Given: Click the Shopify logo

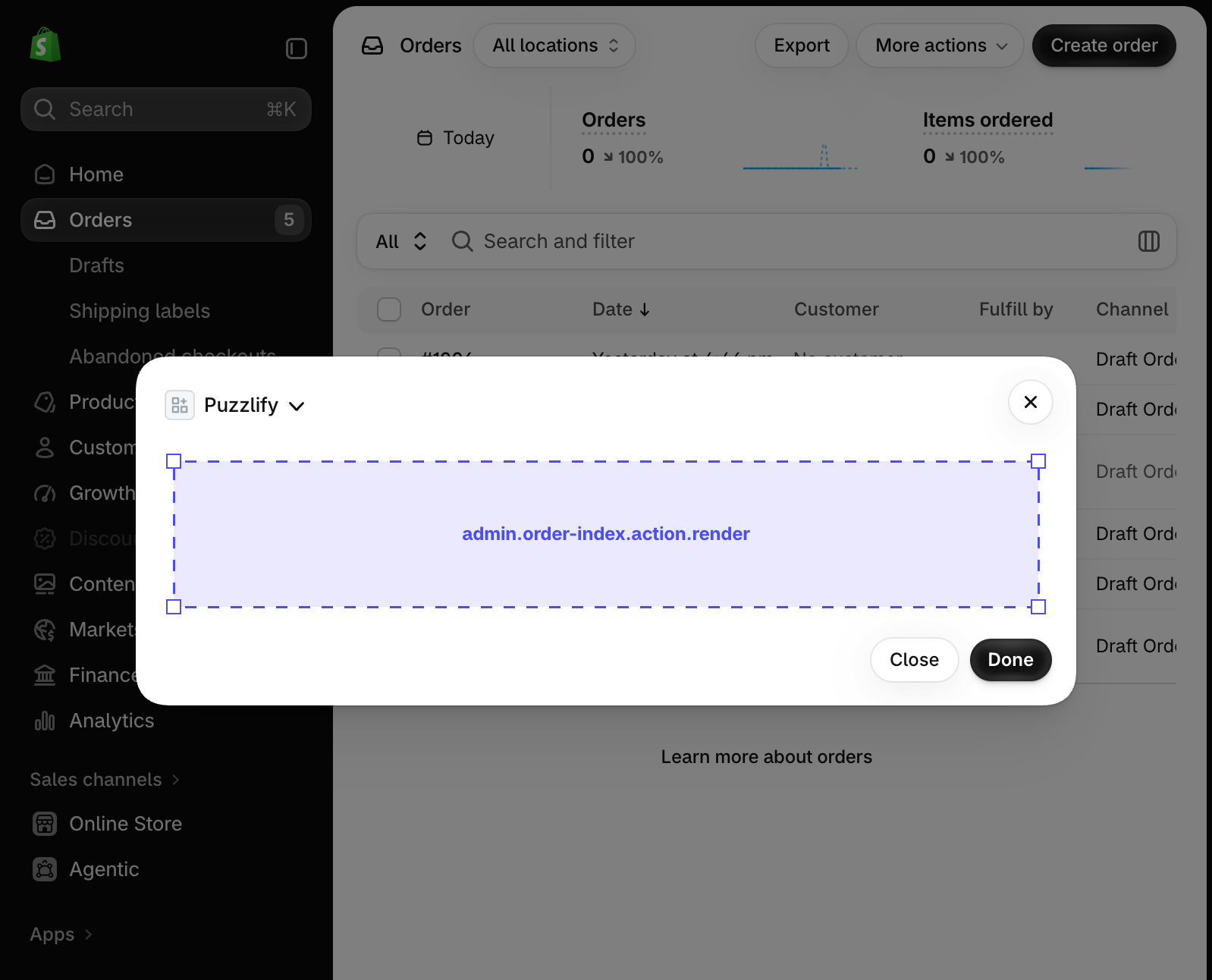Looking at the screenshot, I should pos(45,45).
